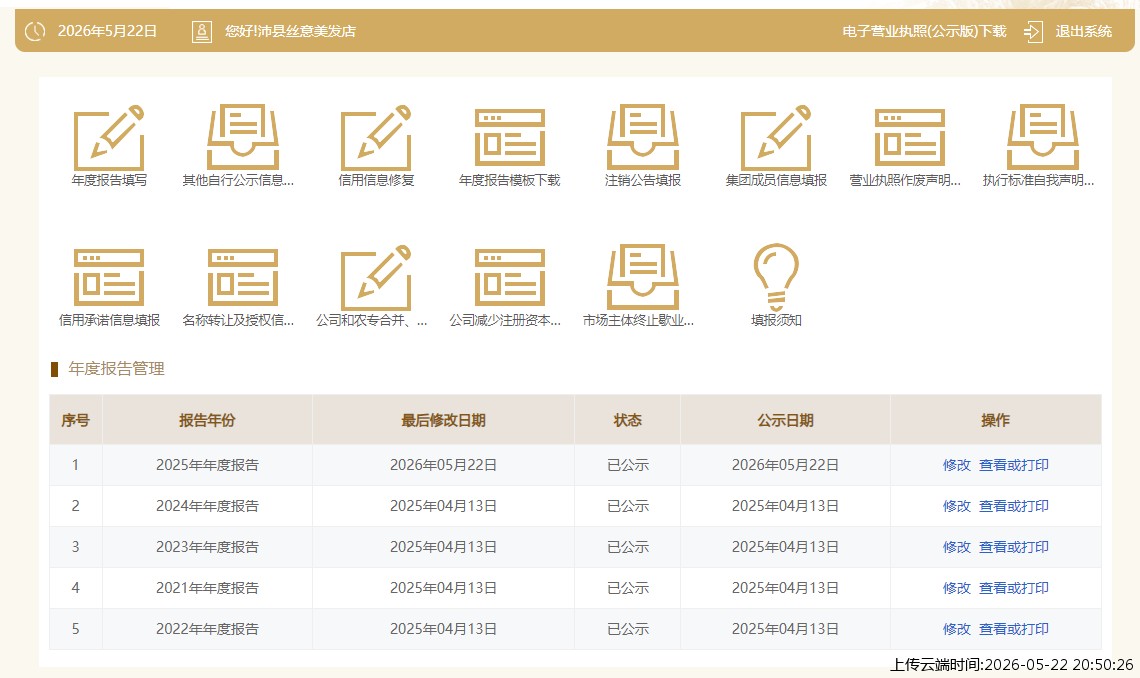1140x678 pixels.
Task: Open 信用承诺信息填报 icon
Action: tap(109, 278)
